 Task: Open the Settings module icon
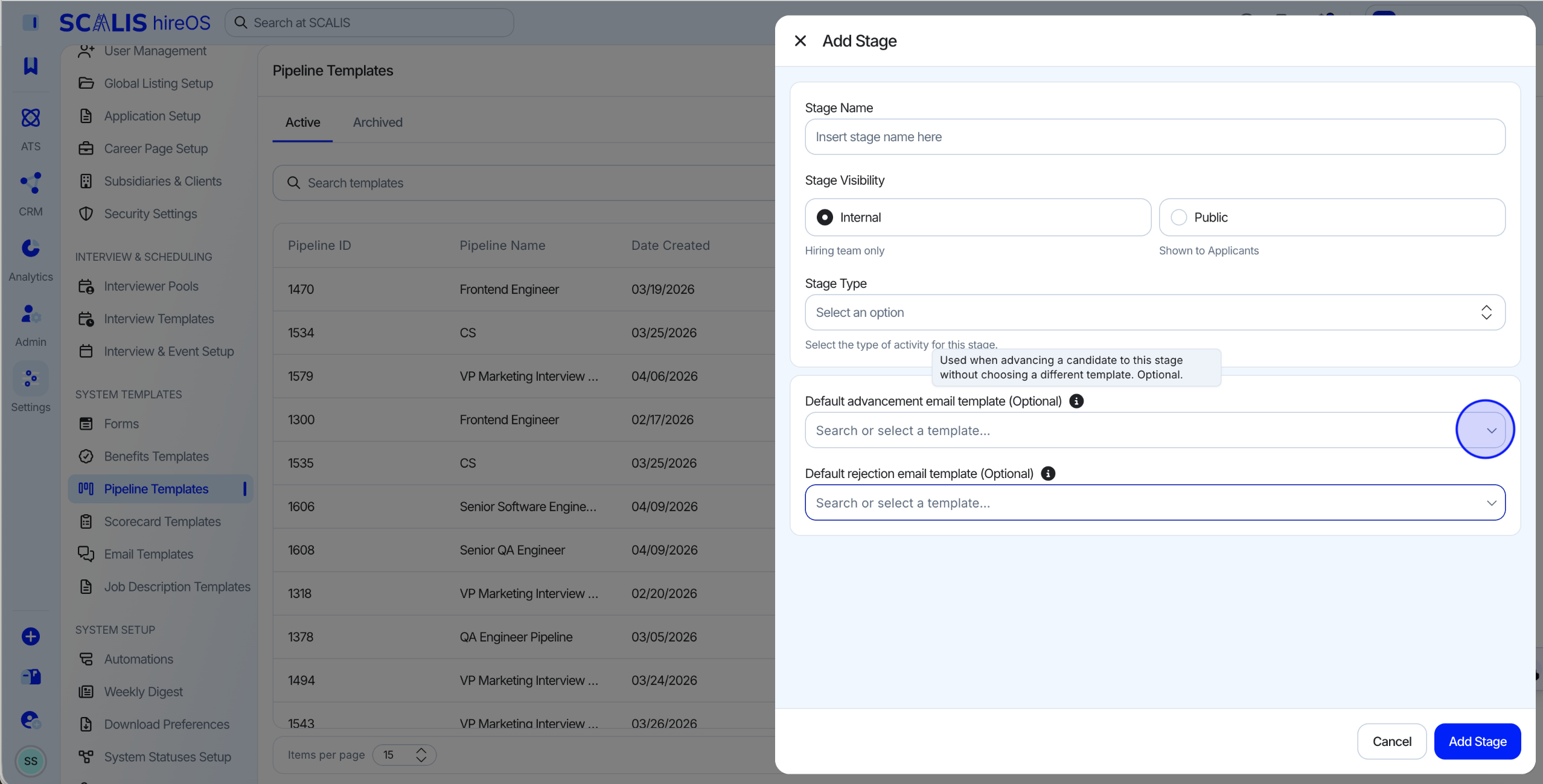point(31,378)
